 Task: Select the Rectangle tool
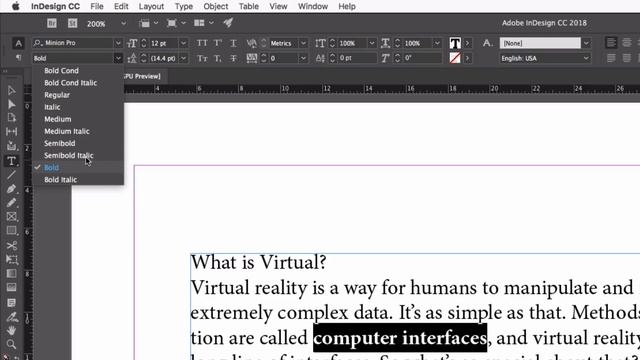point(11,230)
